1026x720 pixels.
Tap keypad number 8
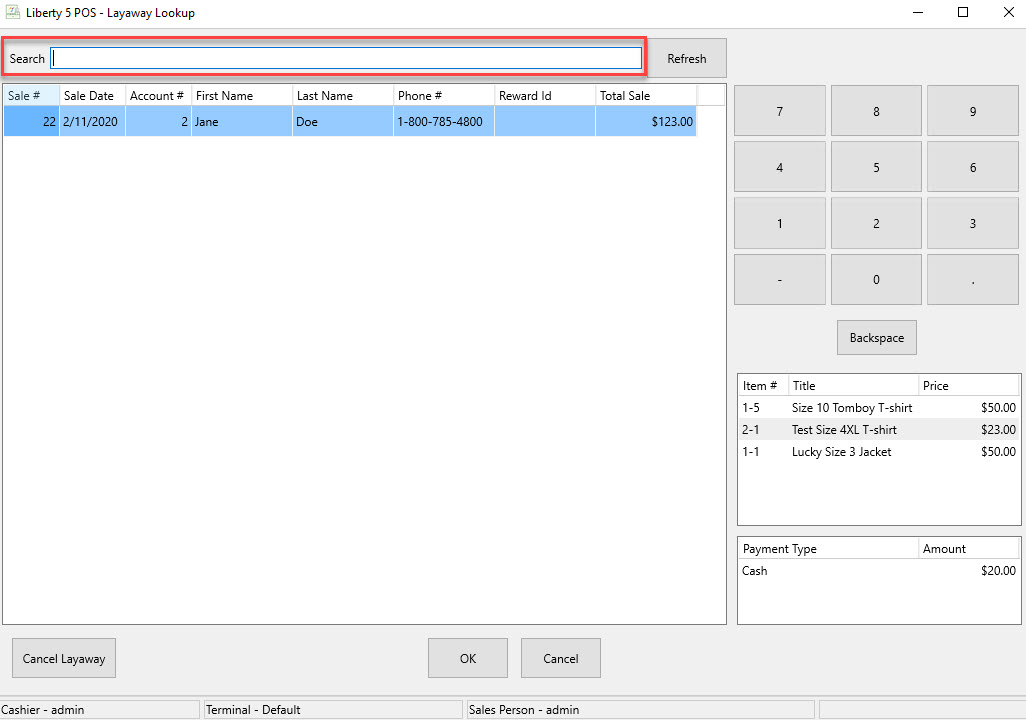[x=876, y=111]
